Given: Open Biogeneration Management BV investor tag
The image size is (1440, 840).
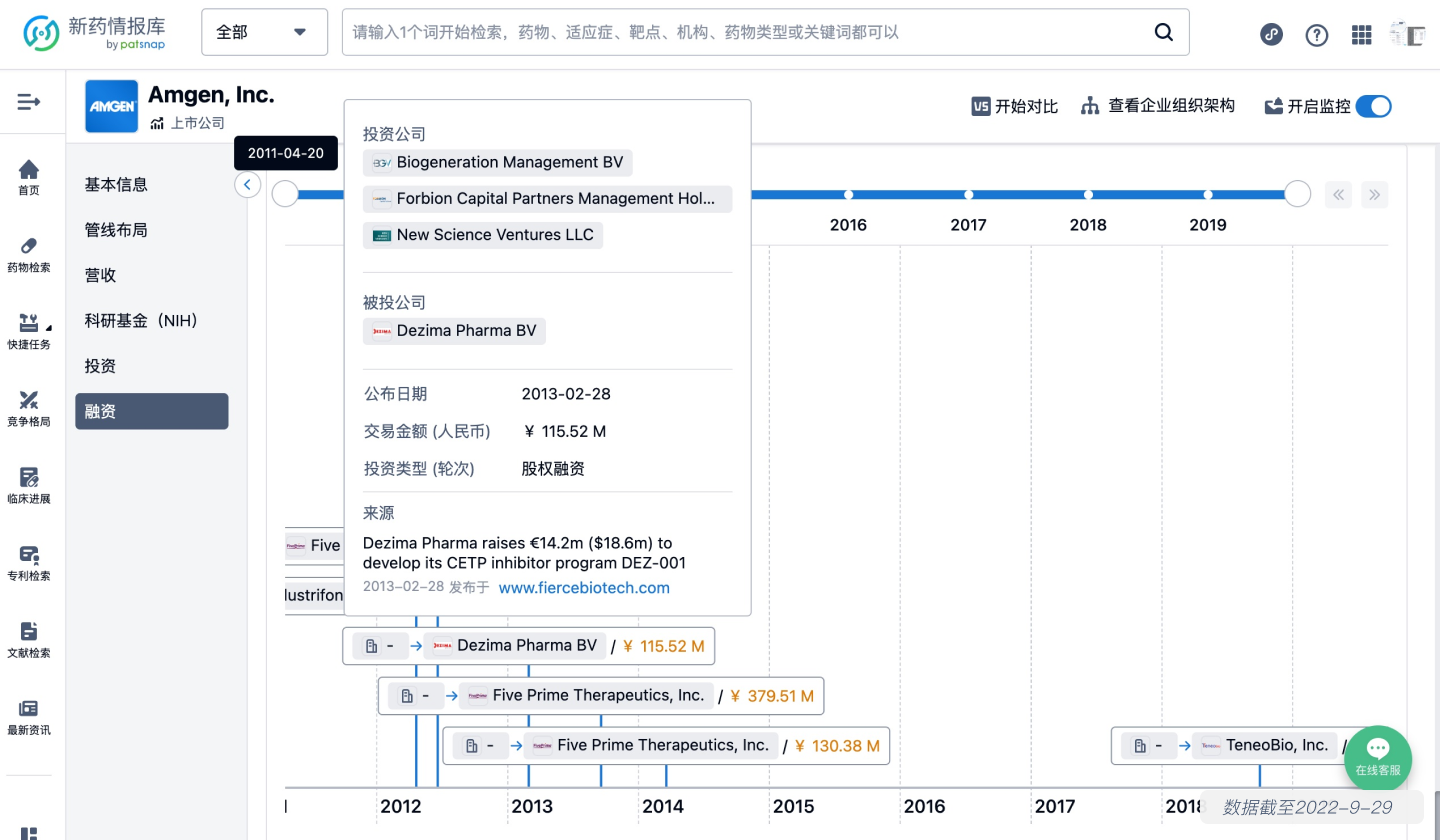Looking at the screenshot, I should [x=498, y=162].
